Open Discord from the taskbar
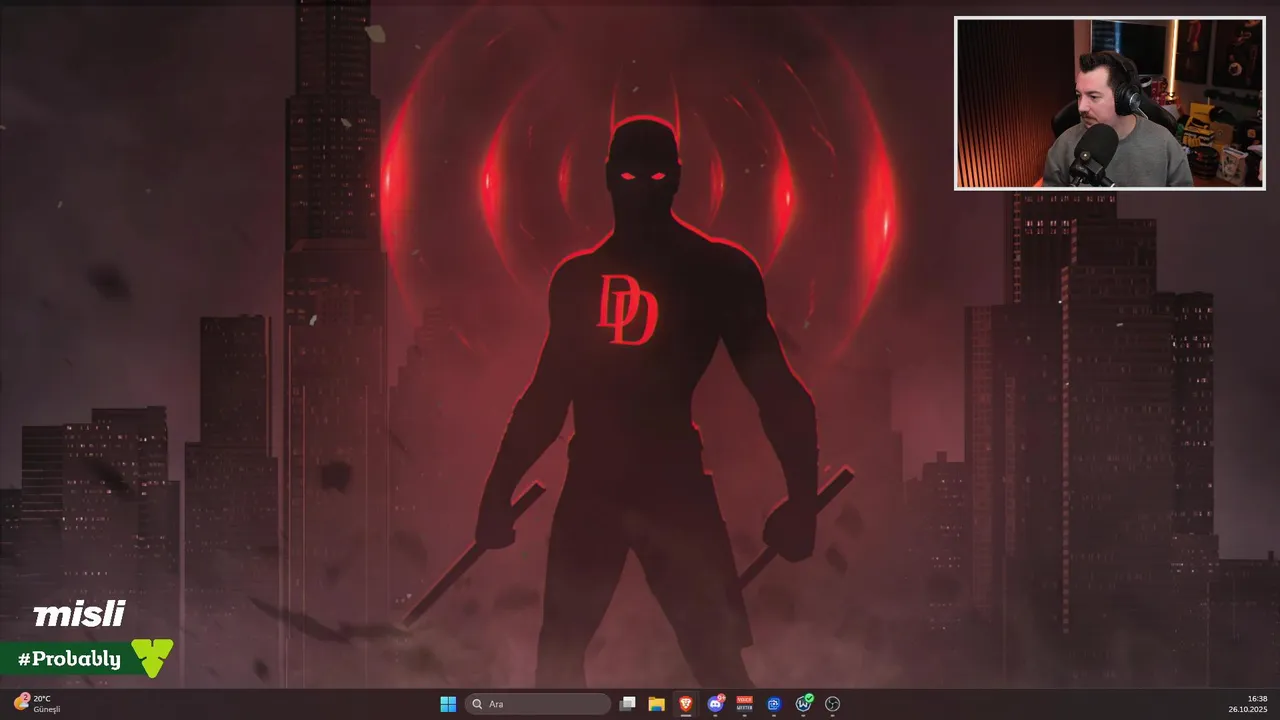The image size is (1280, 720). (x=715, y=704)
